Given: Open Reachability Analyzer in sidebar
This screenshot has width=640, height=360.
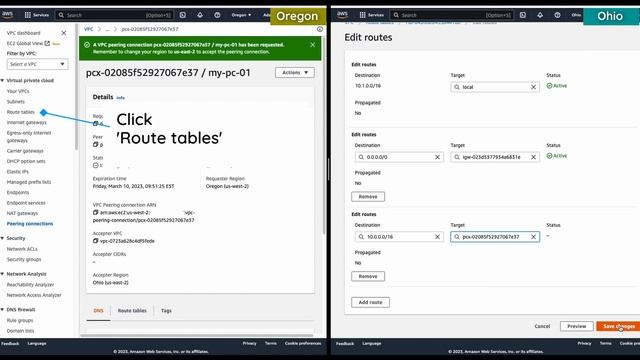Looking at the screenshot, I should 30,284.
